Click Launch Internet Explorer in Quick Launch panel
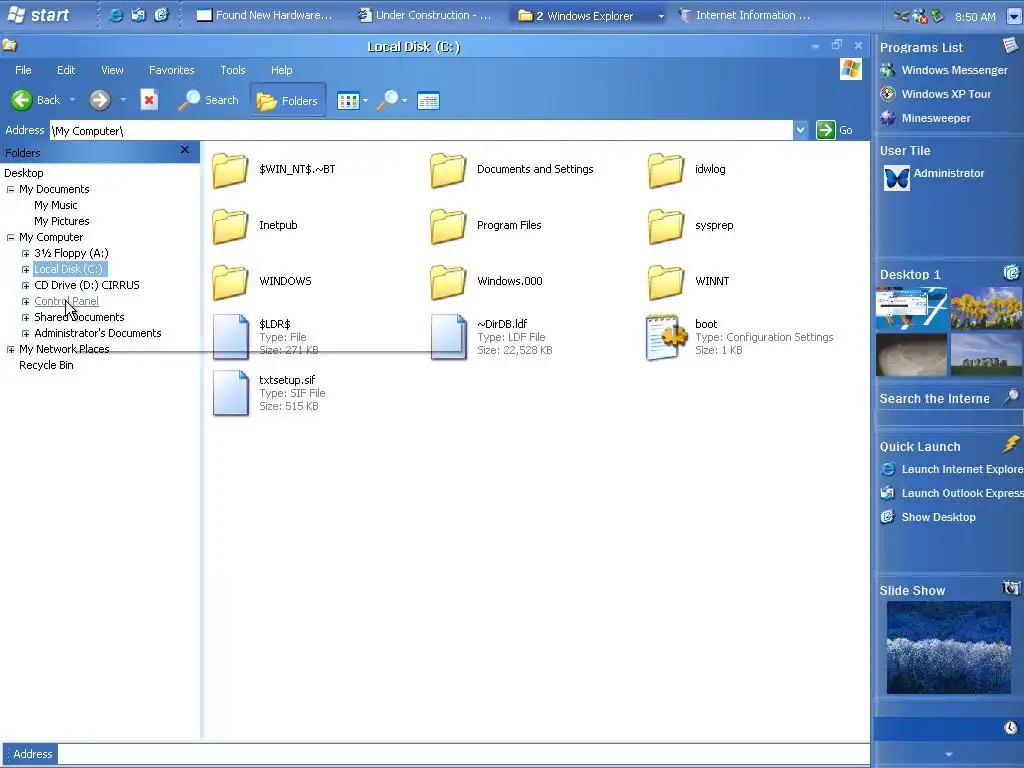Image resolution: width=1024 pixels, height=768 pixels. 952,469
